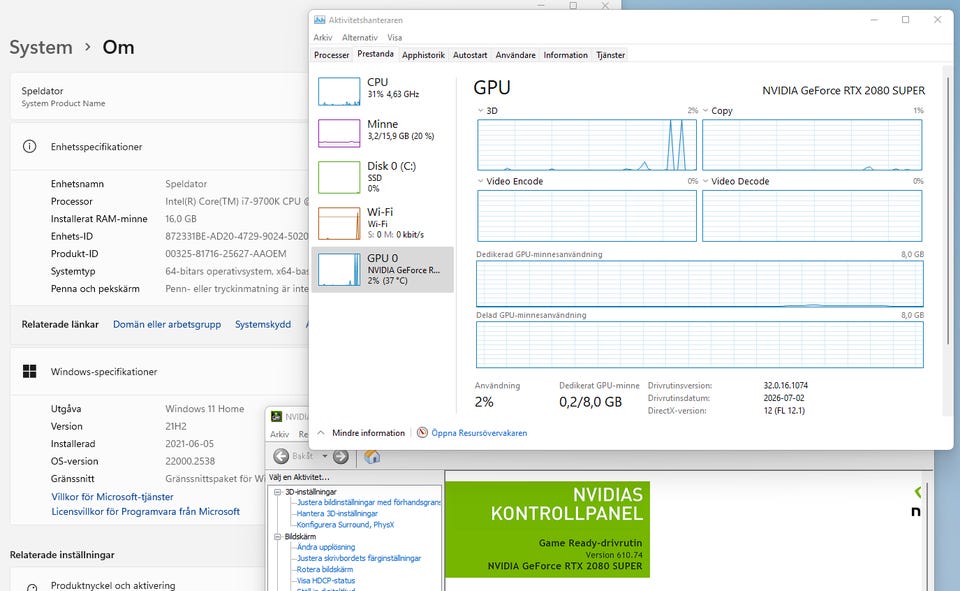Select the Wi-Fi performance graph item
Screen dimensions: 960x591
click(339, 223)
